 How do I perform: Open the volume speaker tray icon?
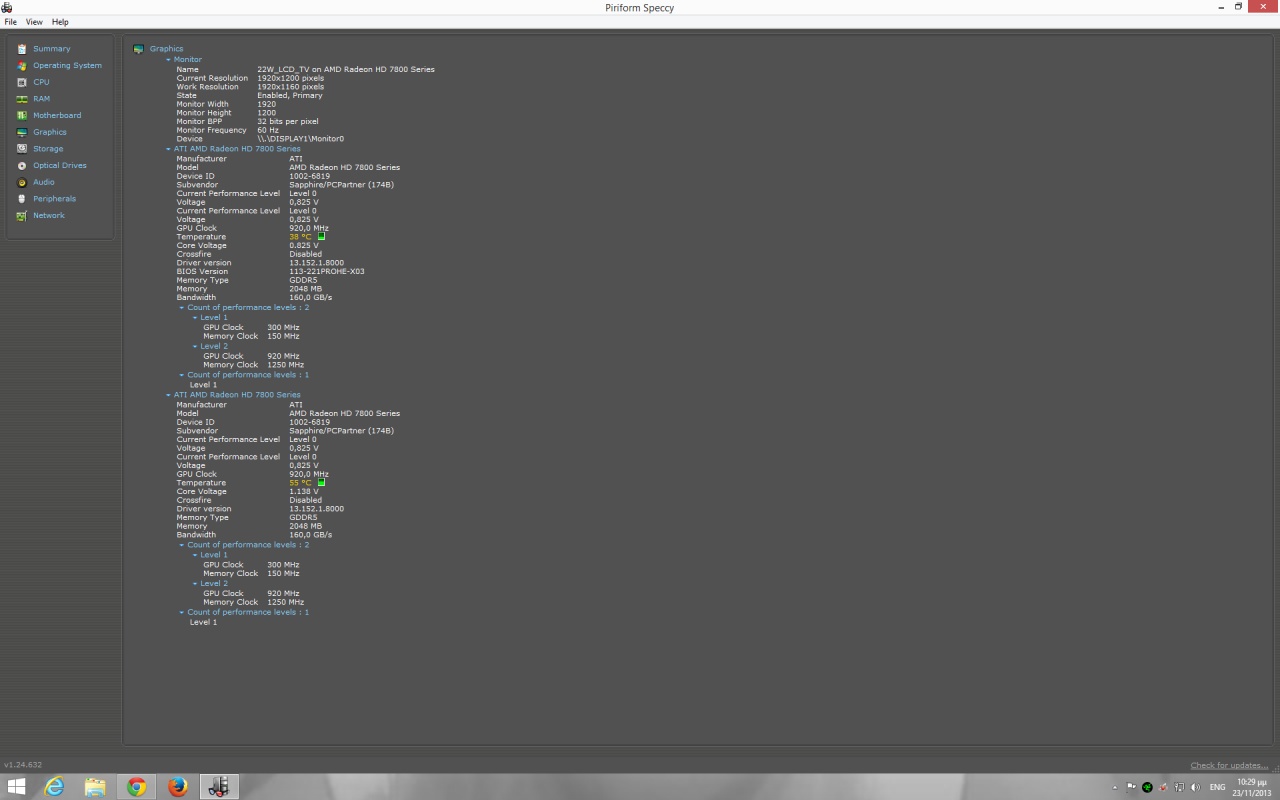pyautogui.click(x=1196, y=787)
